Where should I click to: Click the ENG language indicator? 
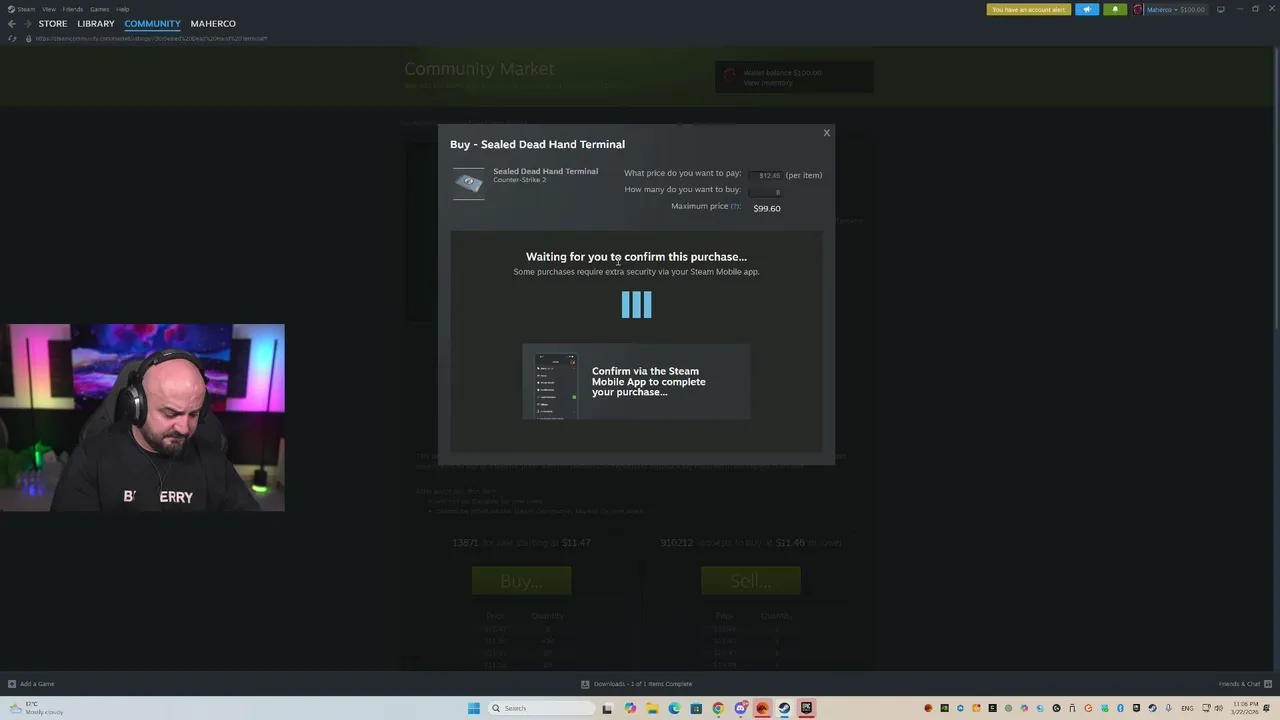coord(1187,708)
